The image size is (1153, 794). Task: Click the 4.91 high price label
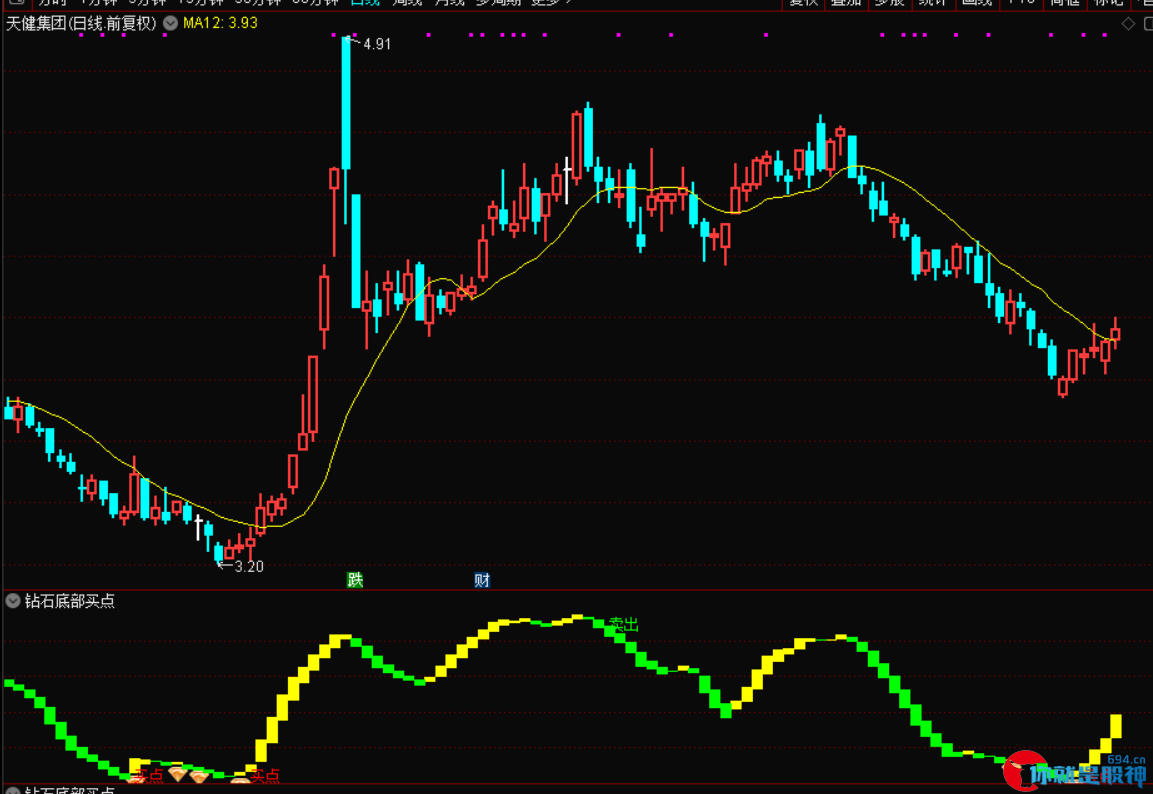[x=377, y=44]
